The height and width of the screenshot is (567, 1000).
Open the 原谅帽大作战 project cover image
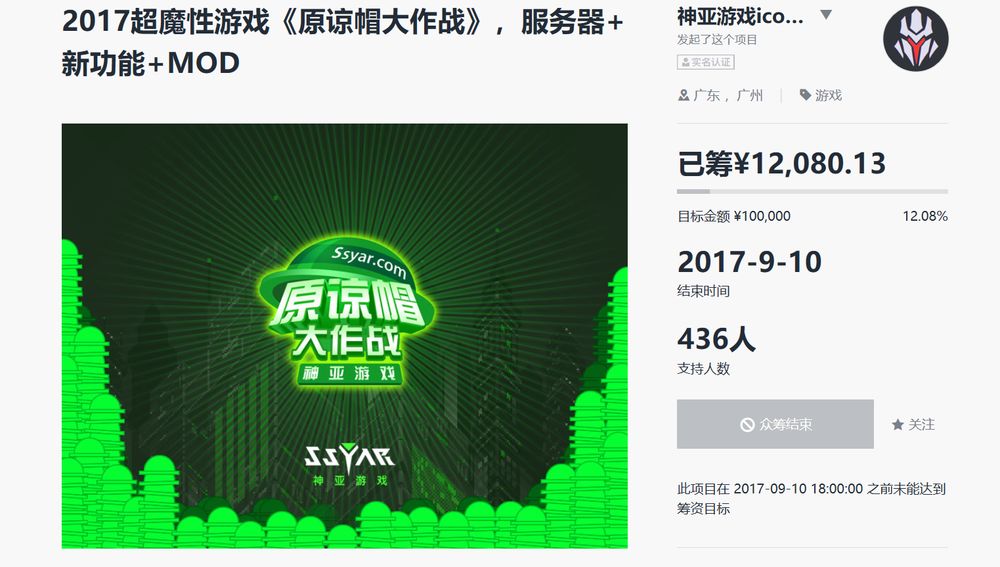[x=344, y=335]
